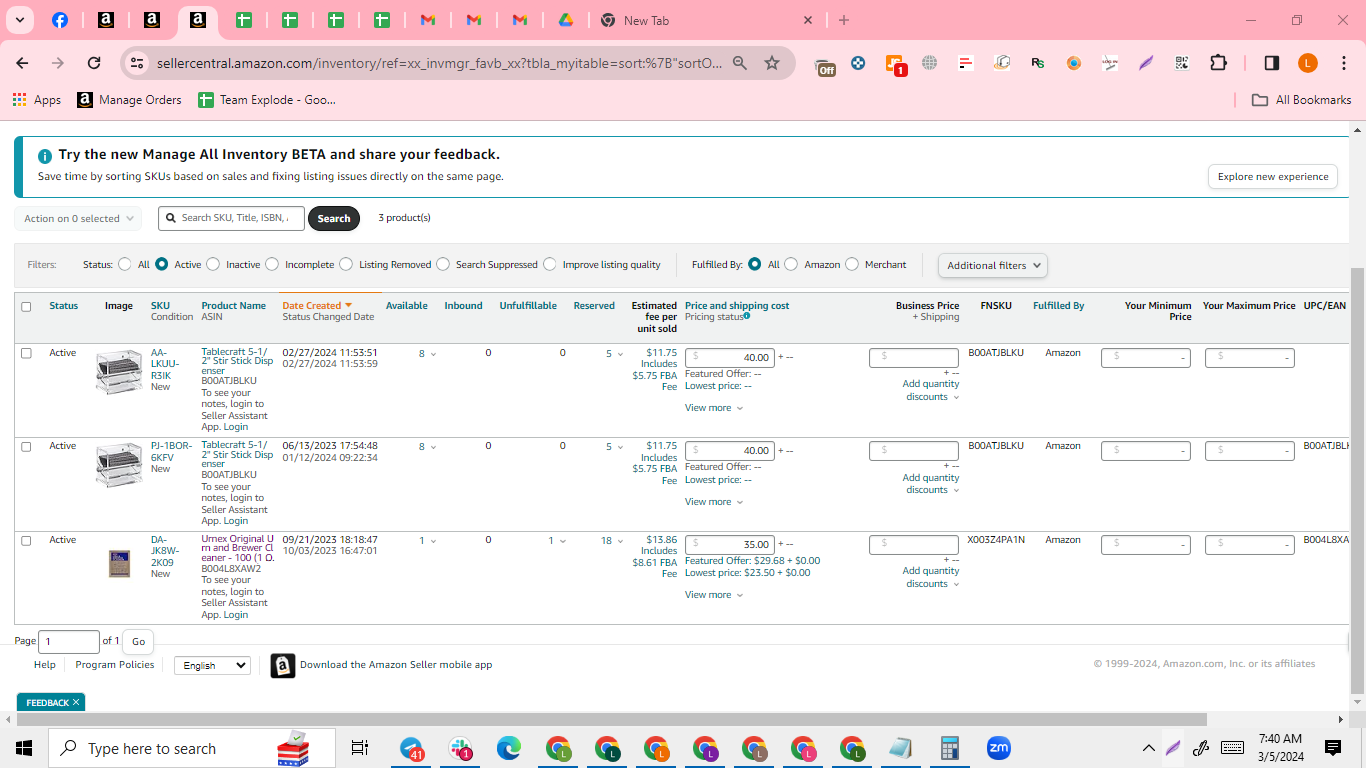Go back using the browser back arrow

pos(22,63)
